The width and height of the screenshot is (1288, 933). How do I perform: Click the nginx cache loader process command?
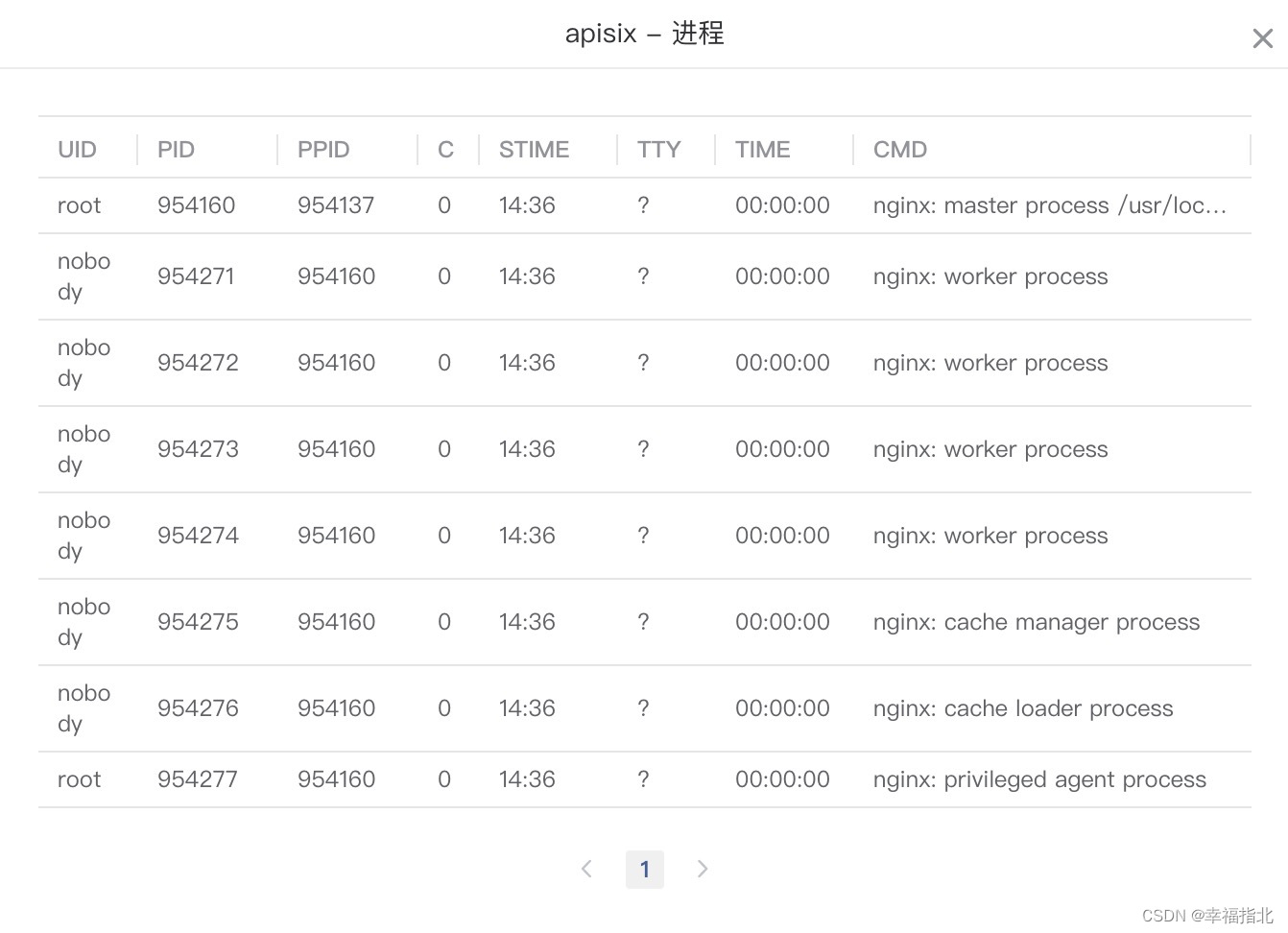pyautogui.click(x=1023, y=708)
